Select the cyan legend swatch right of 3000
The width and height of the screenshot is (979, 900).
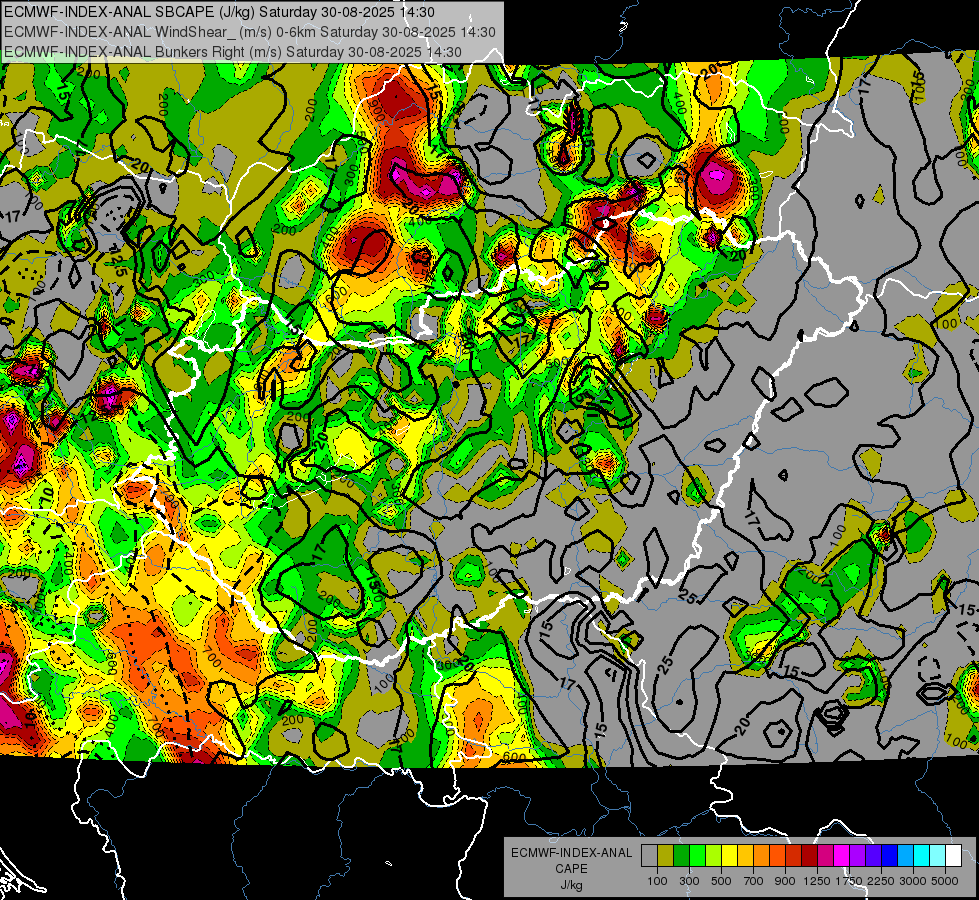click(922, 856)
